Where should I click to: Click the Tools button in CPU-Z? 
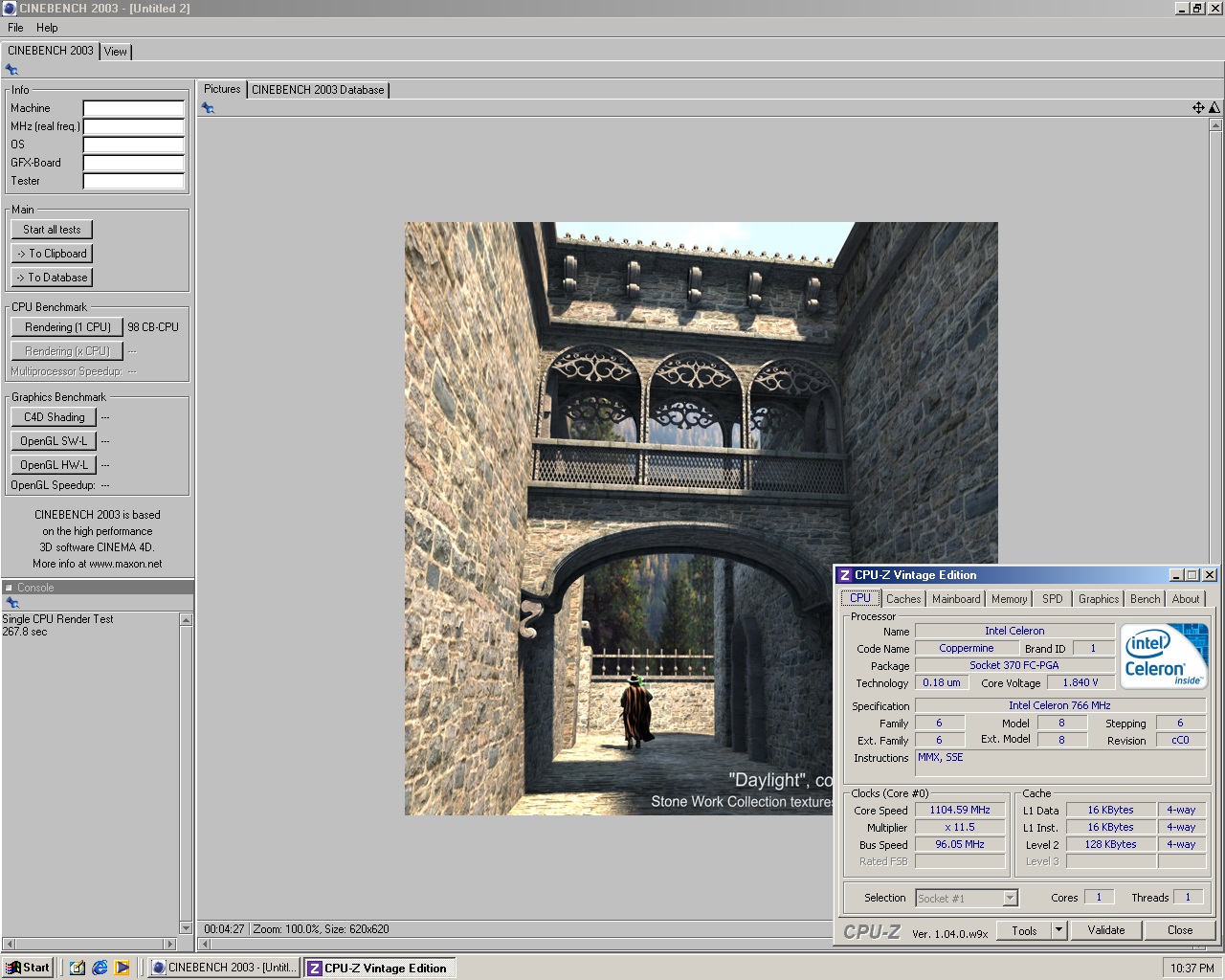1024,930
